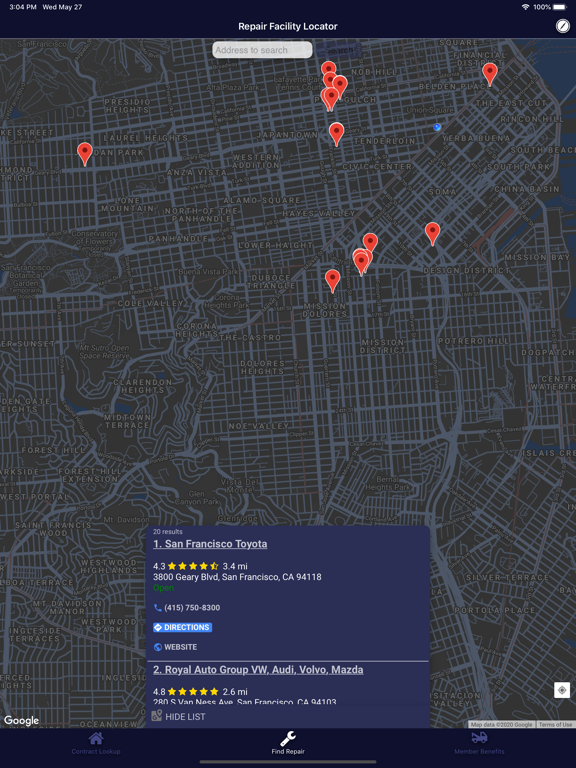Switch to Contract Lookup tab
This screenshot has width=576, height=768.
pyautogui.click(x=96, y=744)
